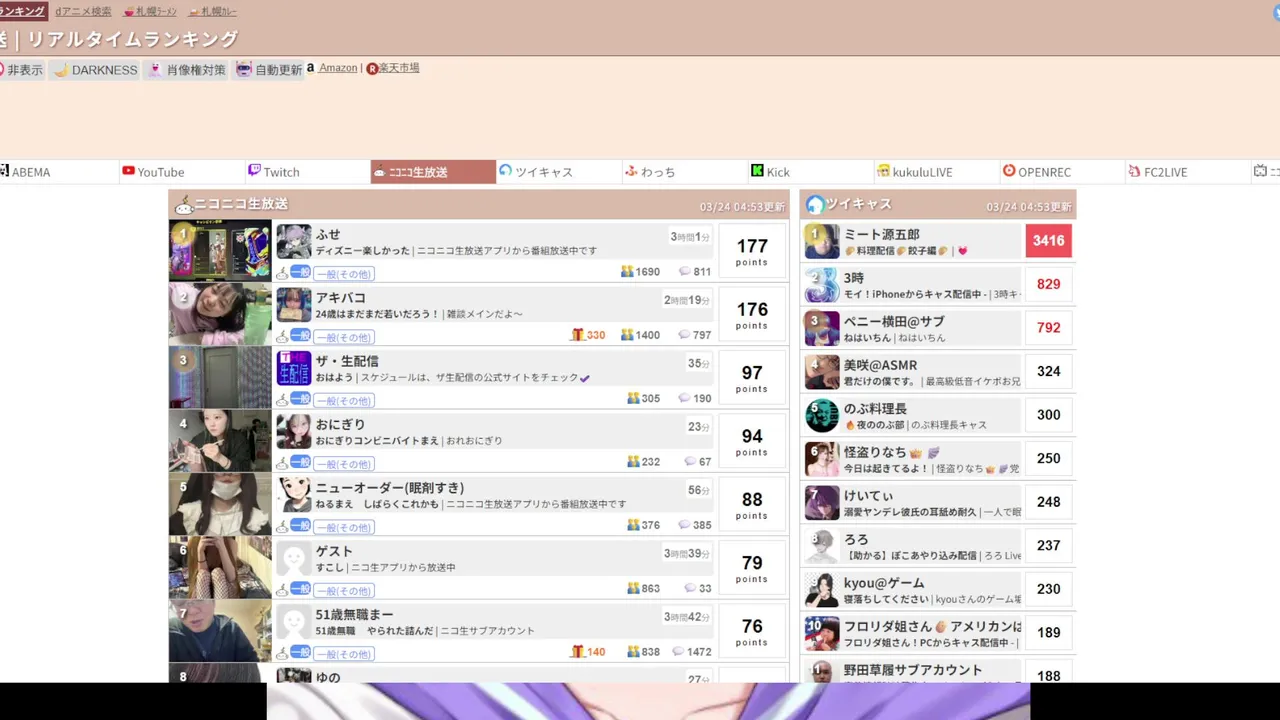Click 一般(その他) tag in ゲスト row
The image size is (1280, 720).
click(x=344, y=591)
